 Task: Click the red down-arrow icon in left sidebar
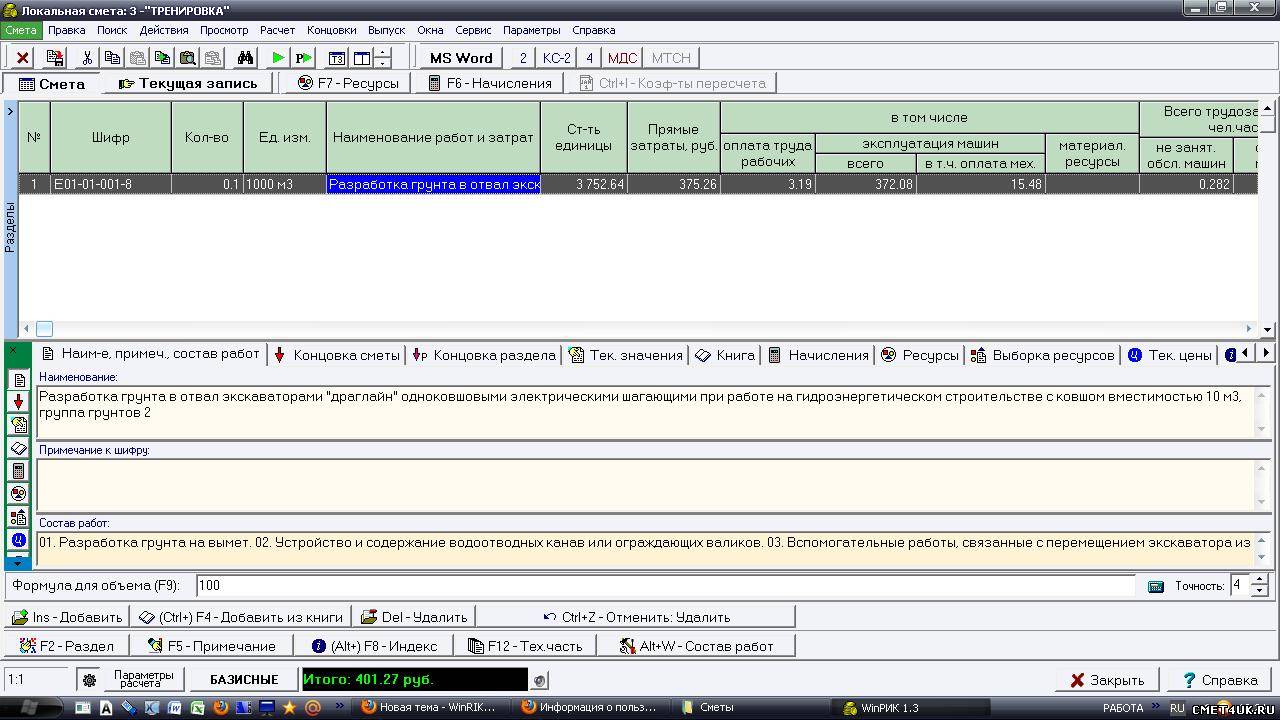(18, 402)
